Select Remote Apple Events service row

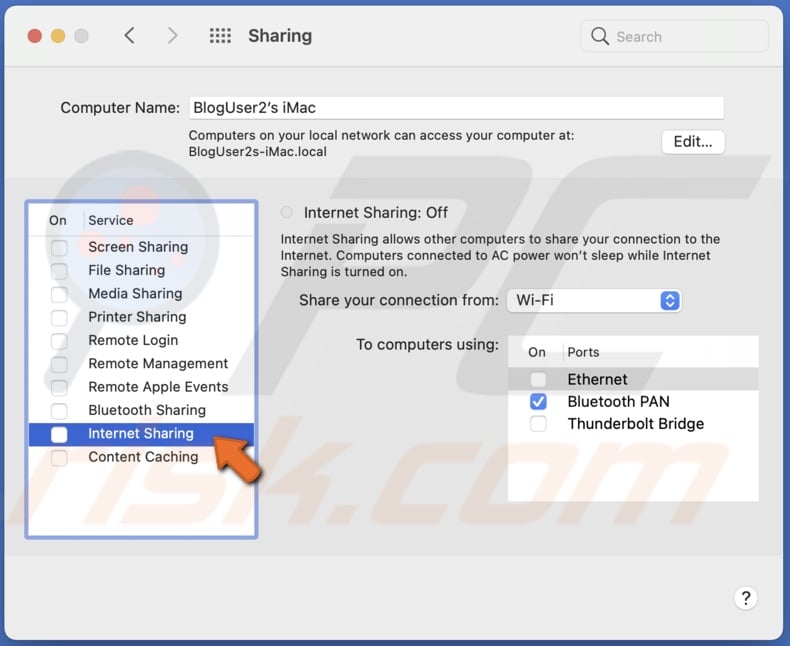pos(141,386)
